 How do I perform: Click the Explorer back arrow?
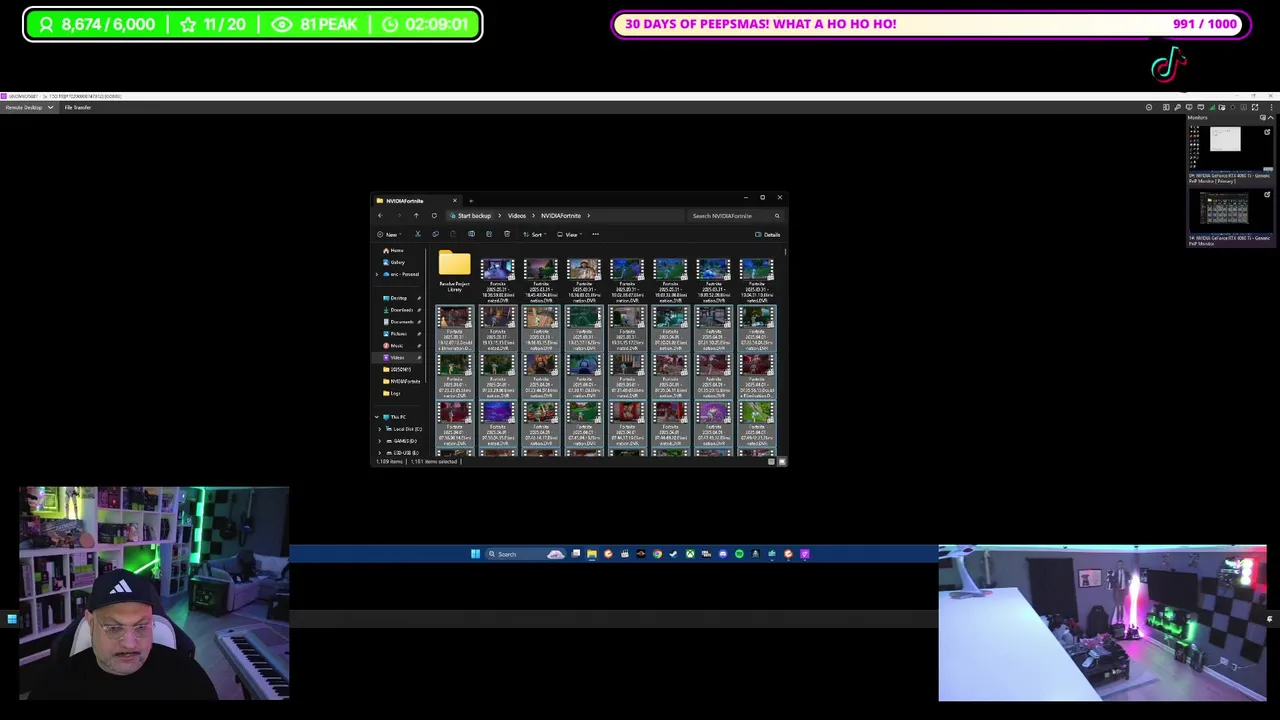tap(380, 215)
